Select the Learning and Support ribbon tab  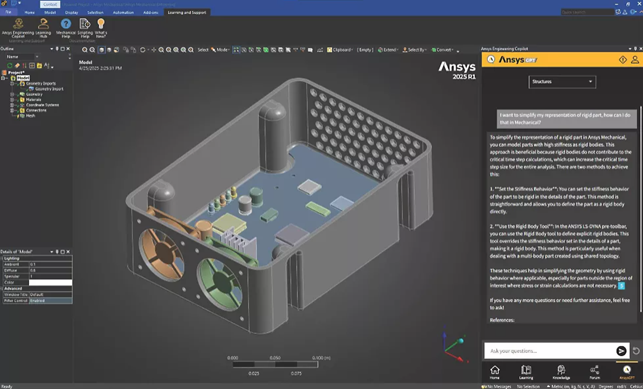187,12
